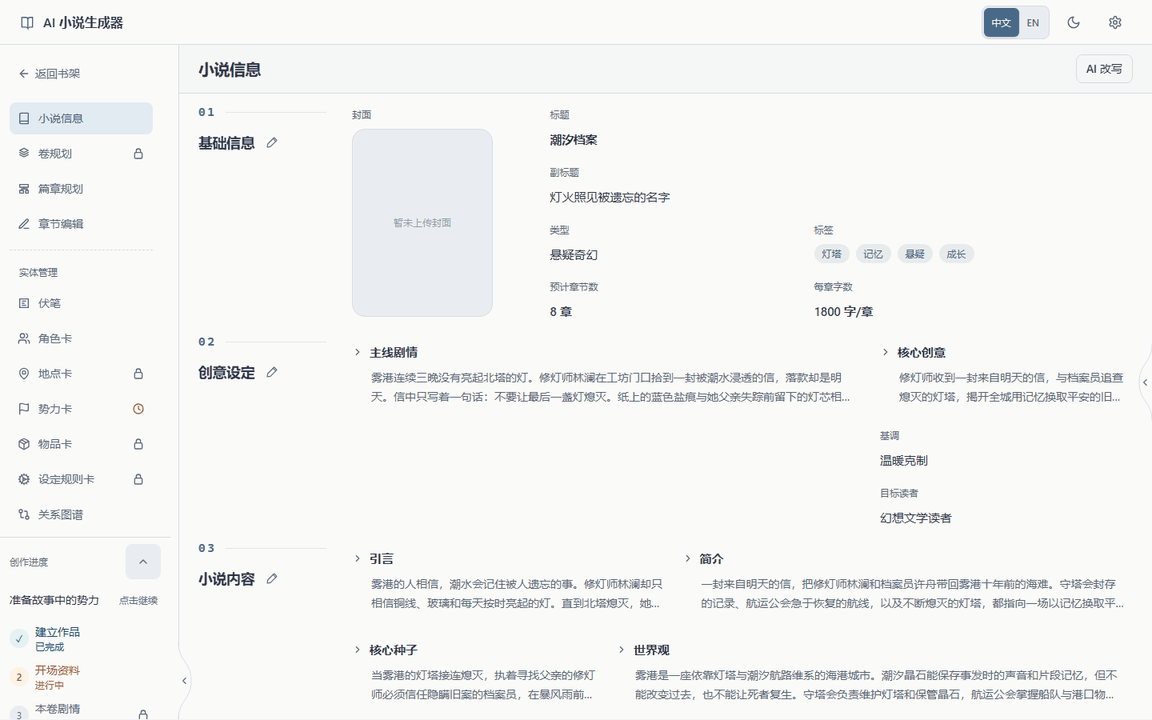Click the AI 改写 button
Viewport: 1152px width, 720px height.
pos(1104,69)
